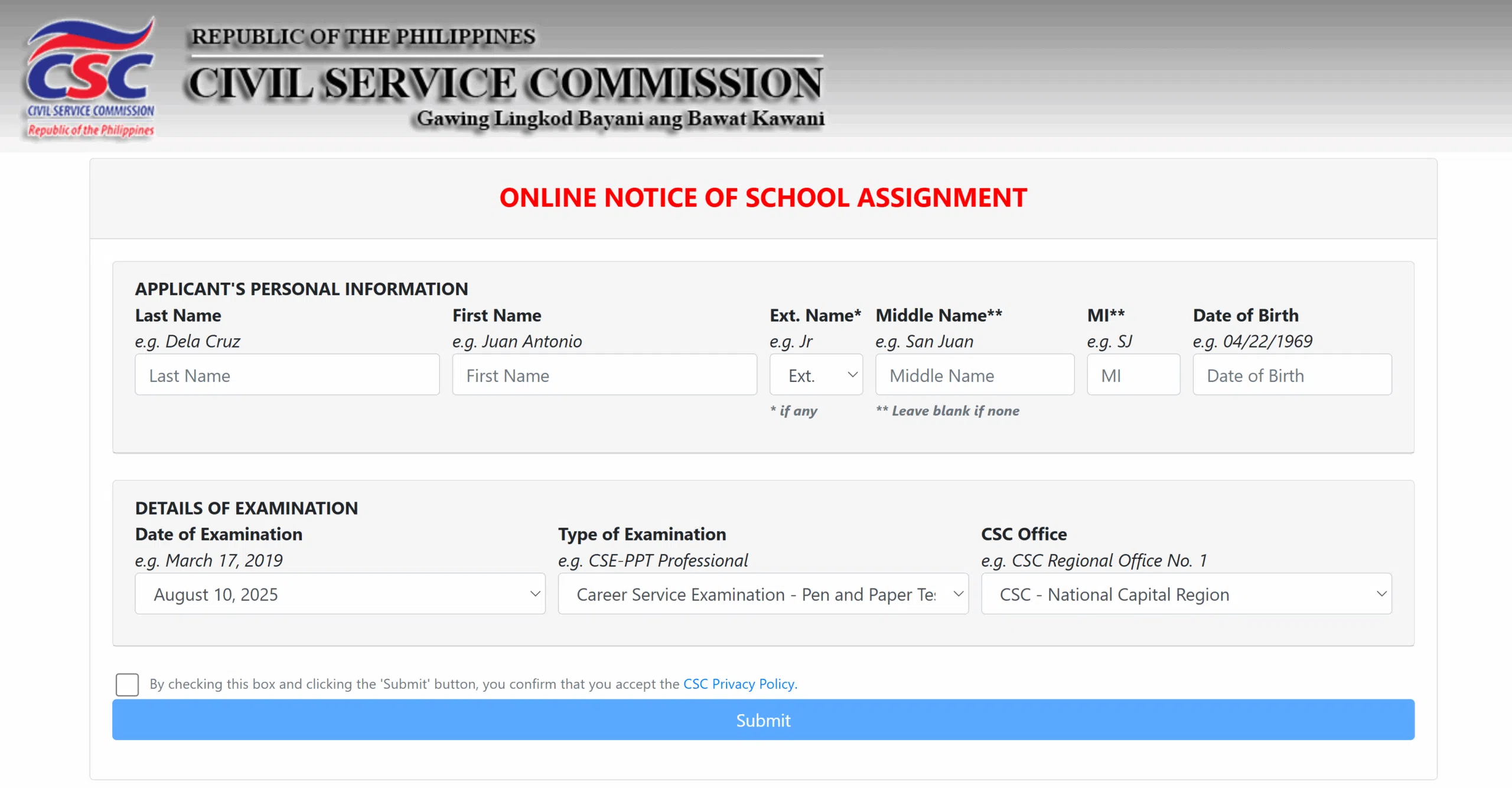1512x788 pixels.
Task: Click the Applicant's Personal Information heading
Action: tap(301, 289)
